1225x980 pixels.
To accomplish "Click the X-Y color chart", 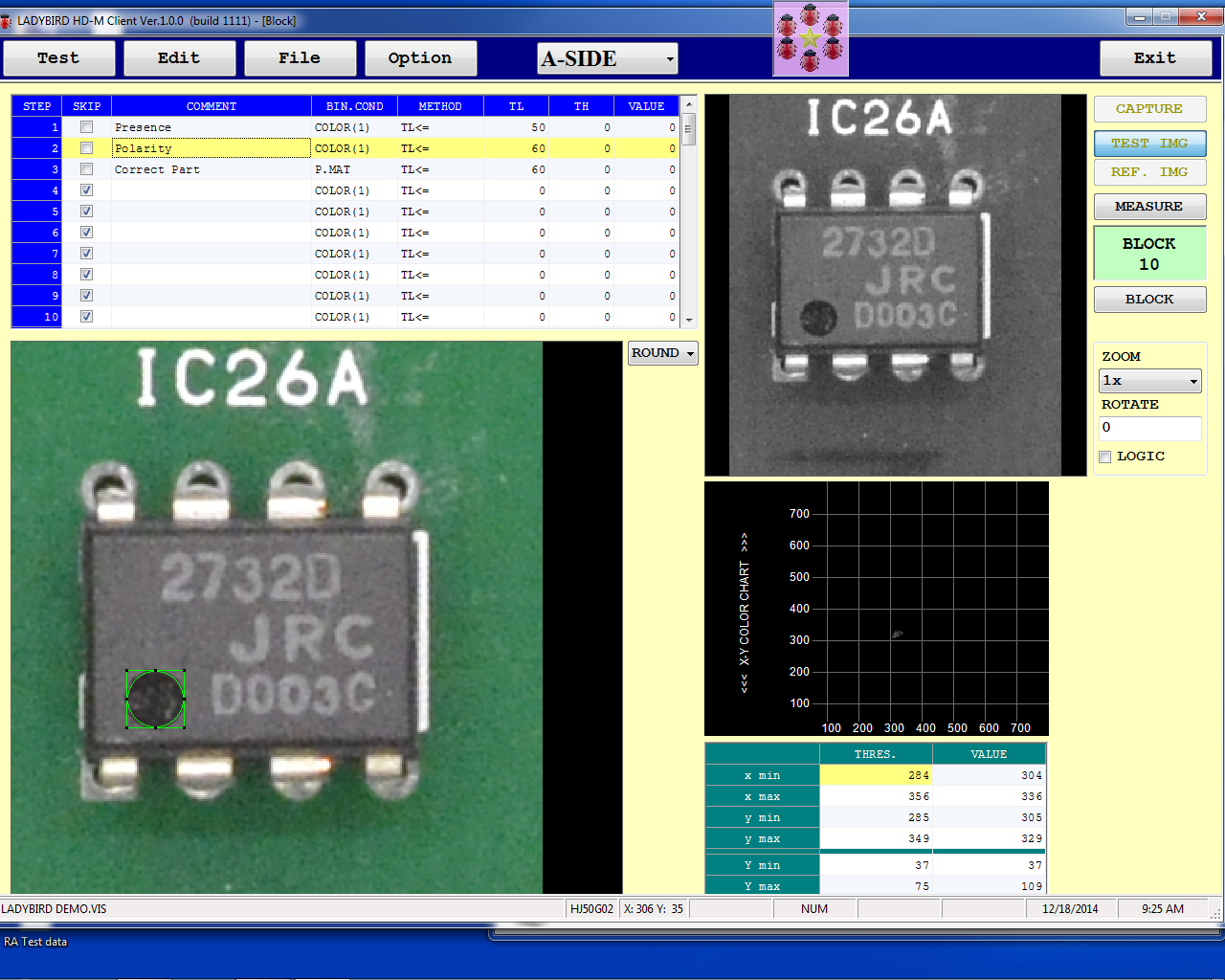I will tap(877, 609).
